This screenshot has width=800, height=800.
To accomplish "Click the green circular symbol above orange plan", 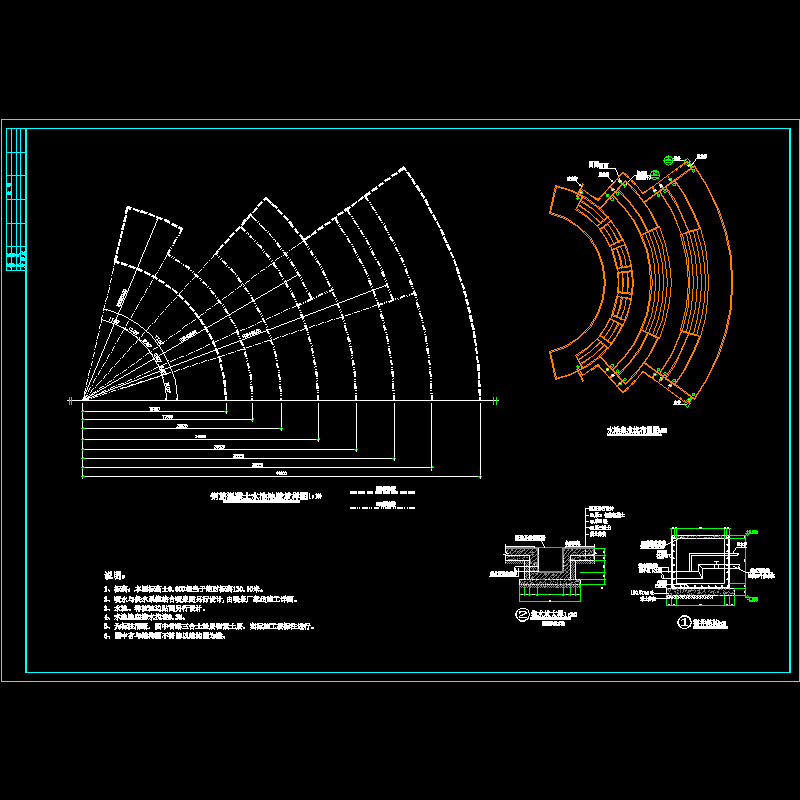I will (x=668, y=160).
